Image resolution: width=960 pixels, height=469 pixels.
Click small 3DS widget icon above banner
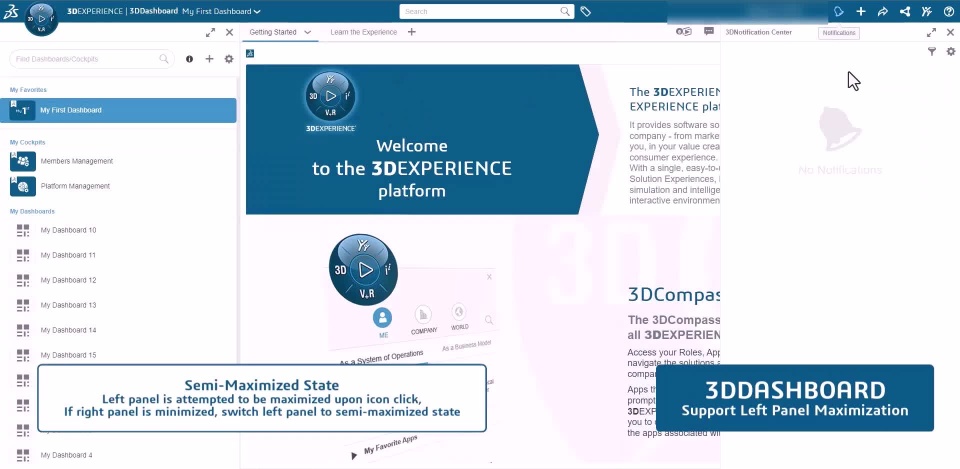(250, 53)
